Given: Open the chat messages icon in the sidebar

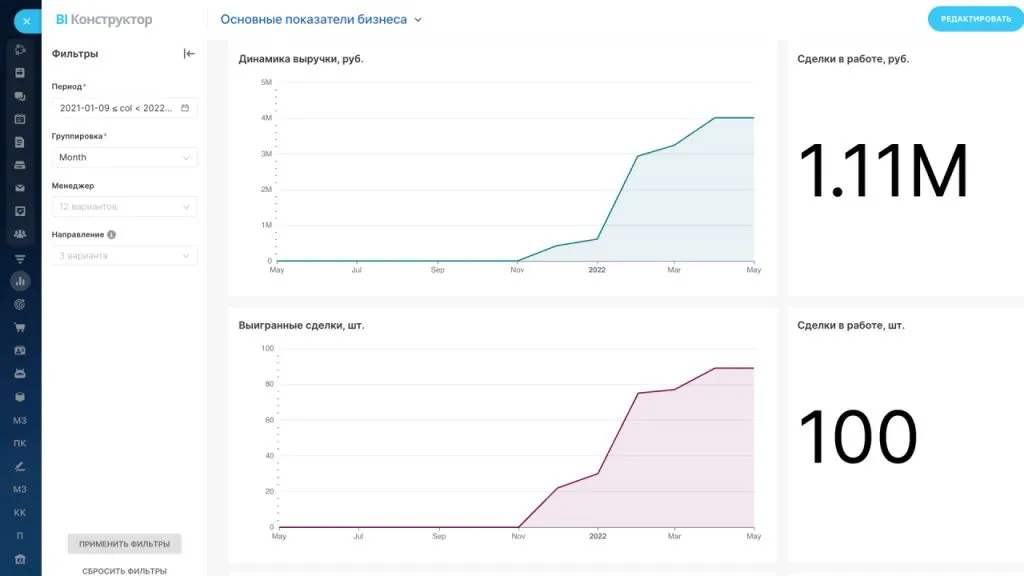Looking at the screenshot, I should (20, 96).
